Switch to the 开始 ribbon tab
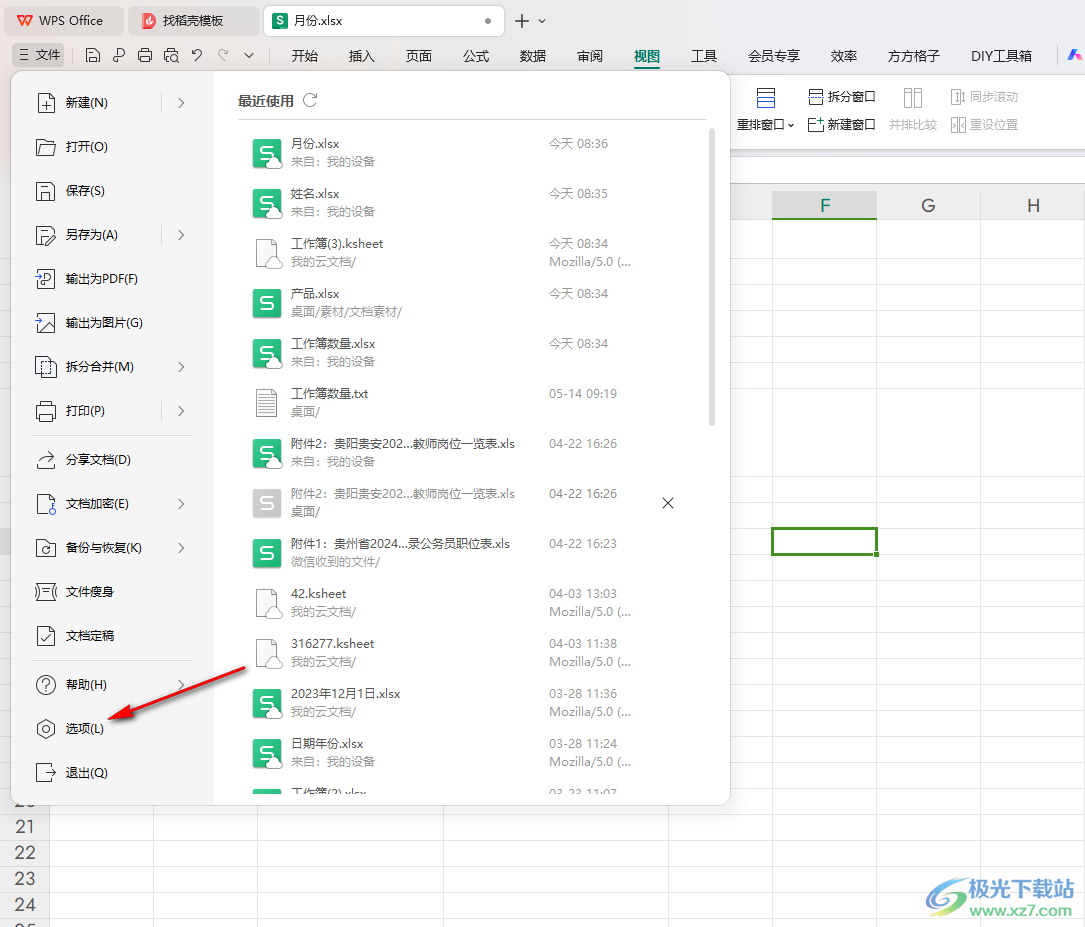 pos(304,56)
